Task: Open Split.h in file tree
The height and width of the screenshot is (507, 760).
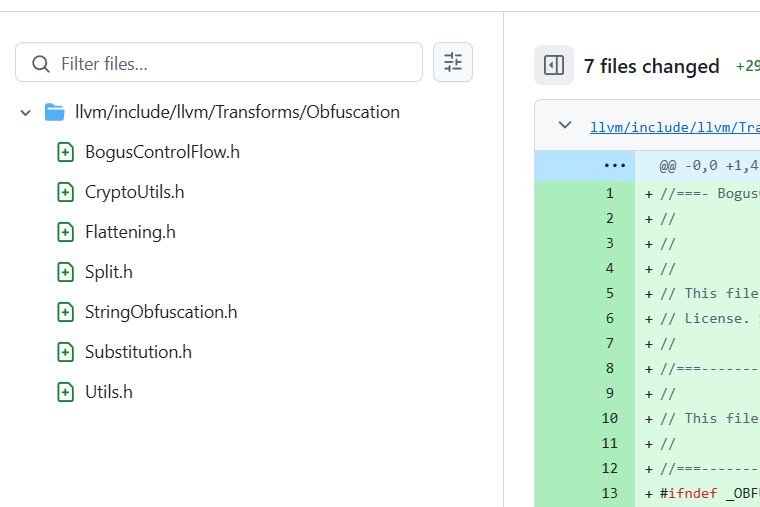Action: click(x=109, y=272)
